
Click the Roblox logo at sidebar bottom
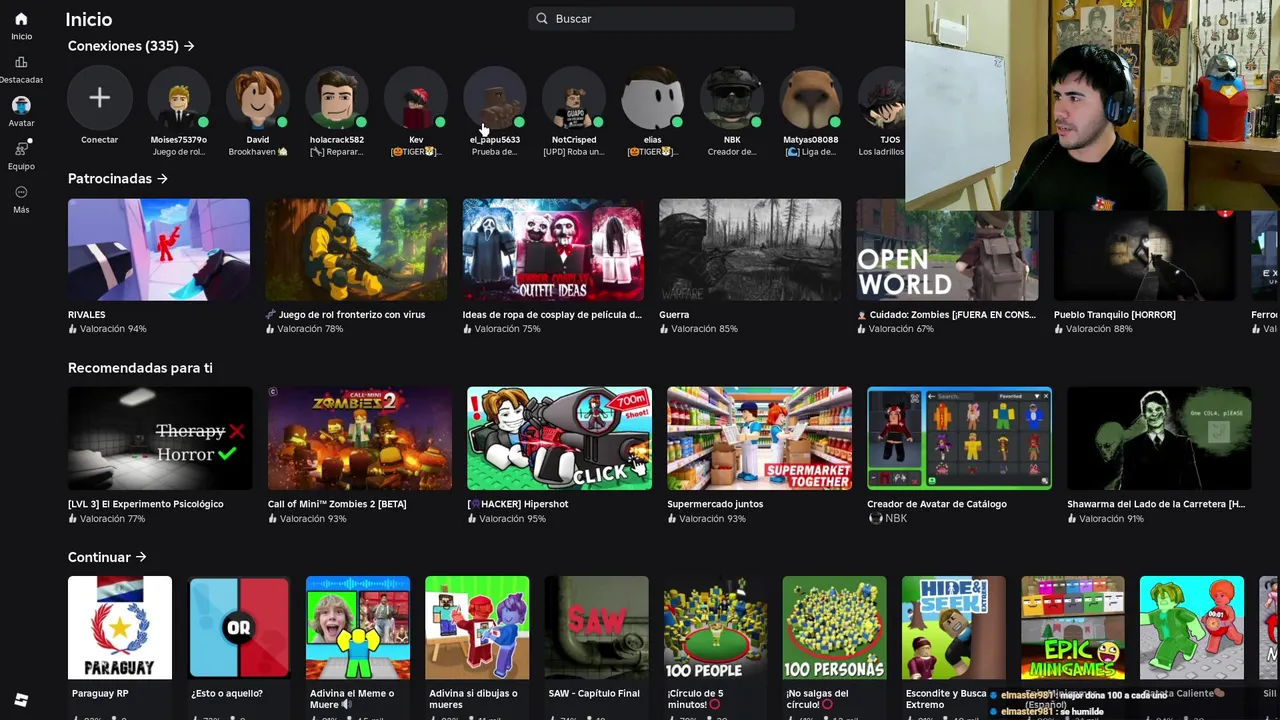(21, 699)
